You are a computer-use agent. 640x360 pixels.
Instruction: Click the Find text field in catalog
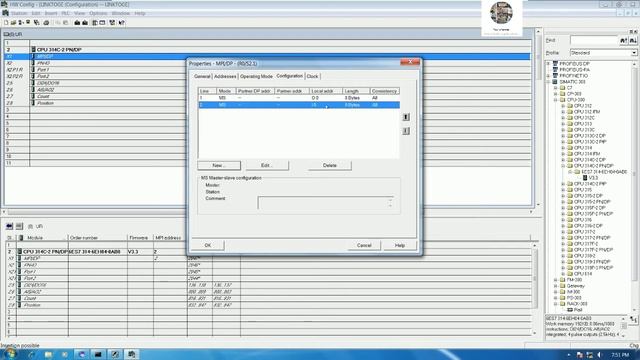pyautogui.click(x=594, y=40)
